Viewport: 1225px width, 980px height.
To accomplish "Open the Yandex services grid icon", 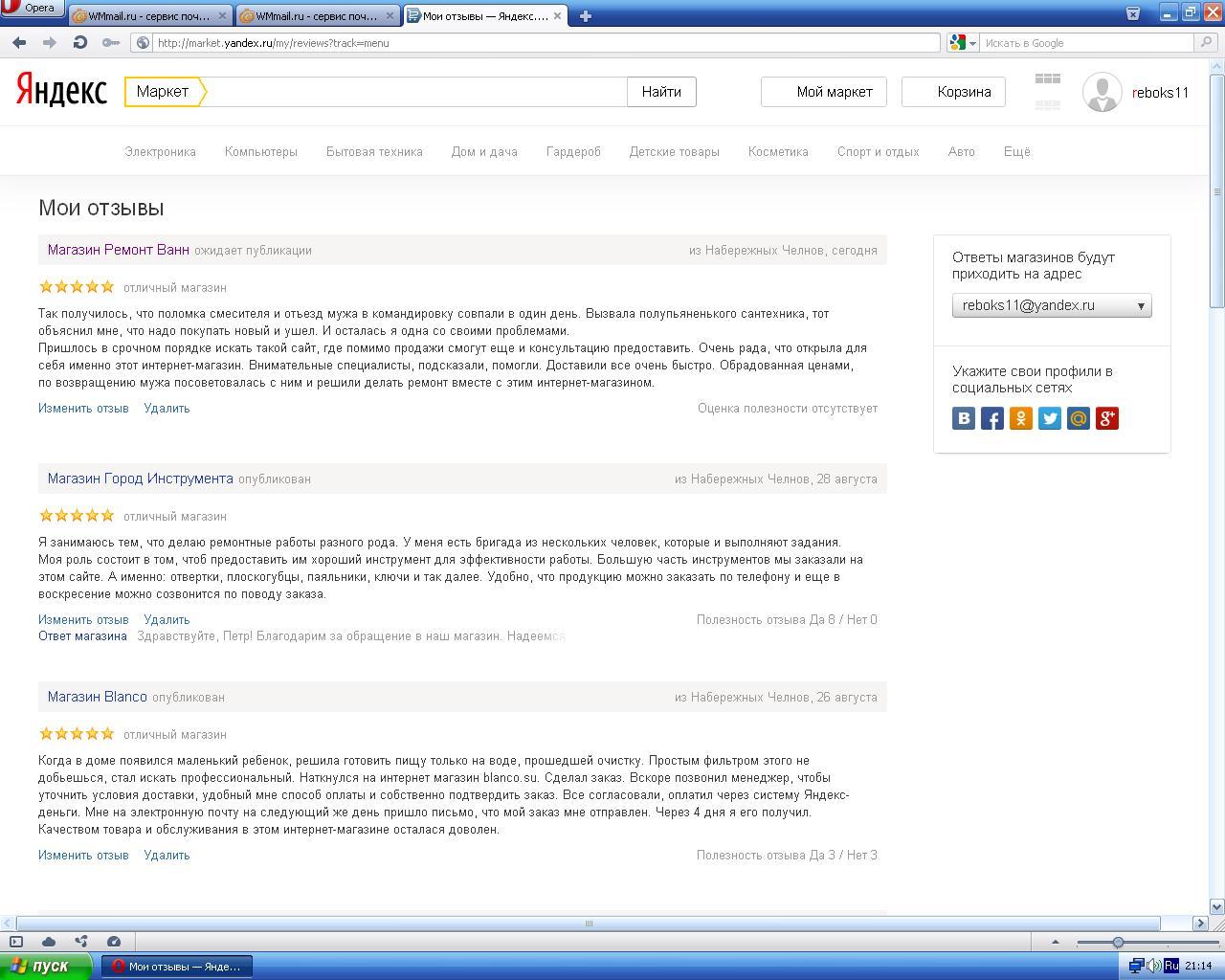I will pyautogui.click(x=1047, y=92).
